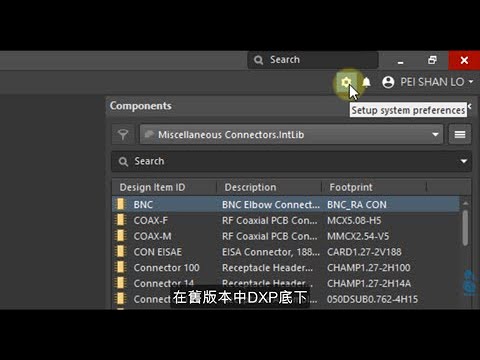The height and width of the screenshot is (360, 480).
Task: Select the COAX-F component row
Action: click(x=286, y=220)
